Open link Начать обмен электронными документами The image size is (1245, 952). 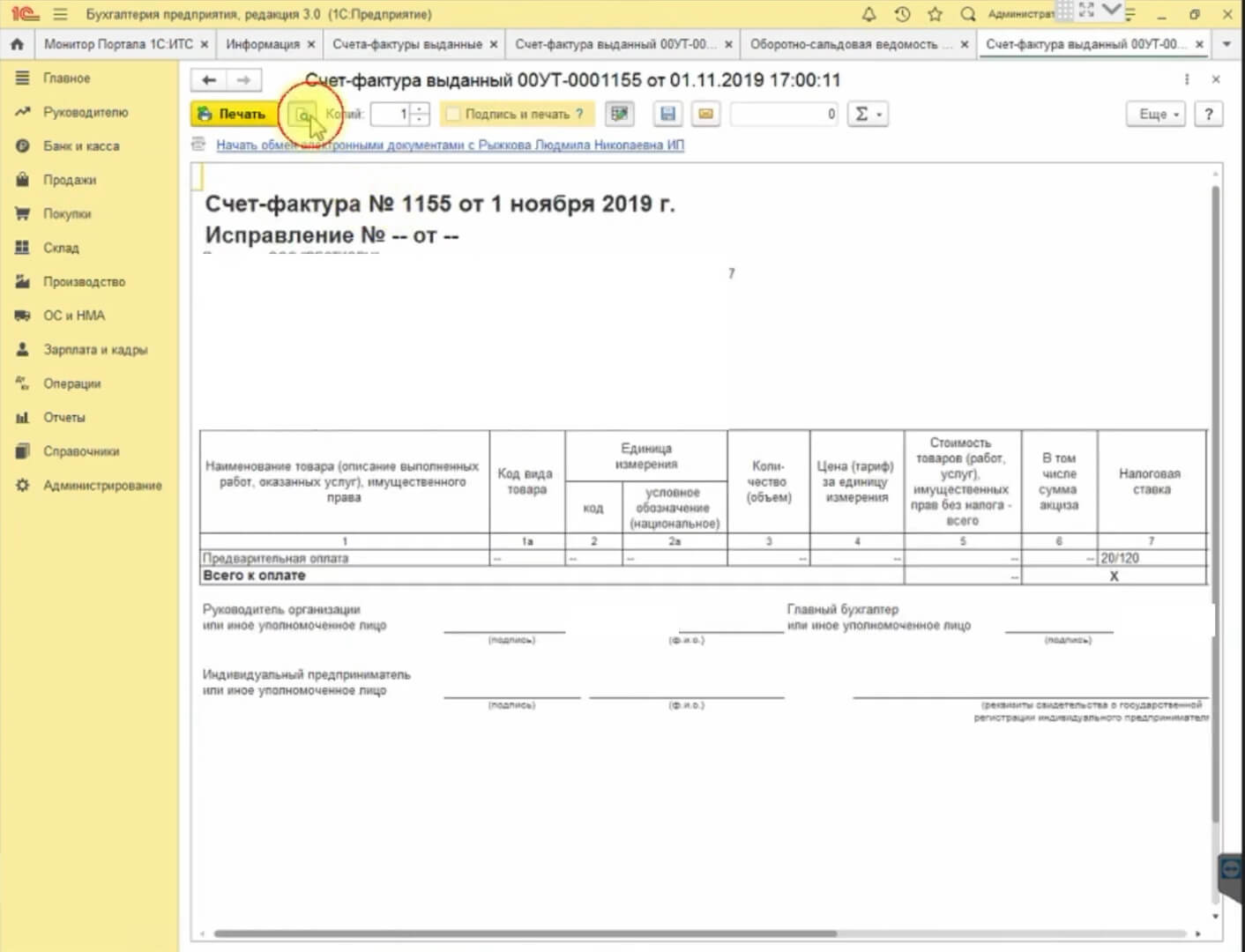(450, 145)
